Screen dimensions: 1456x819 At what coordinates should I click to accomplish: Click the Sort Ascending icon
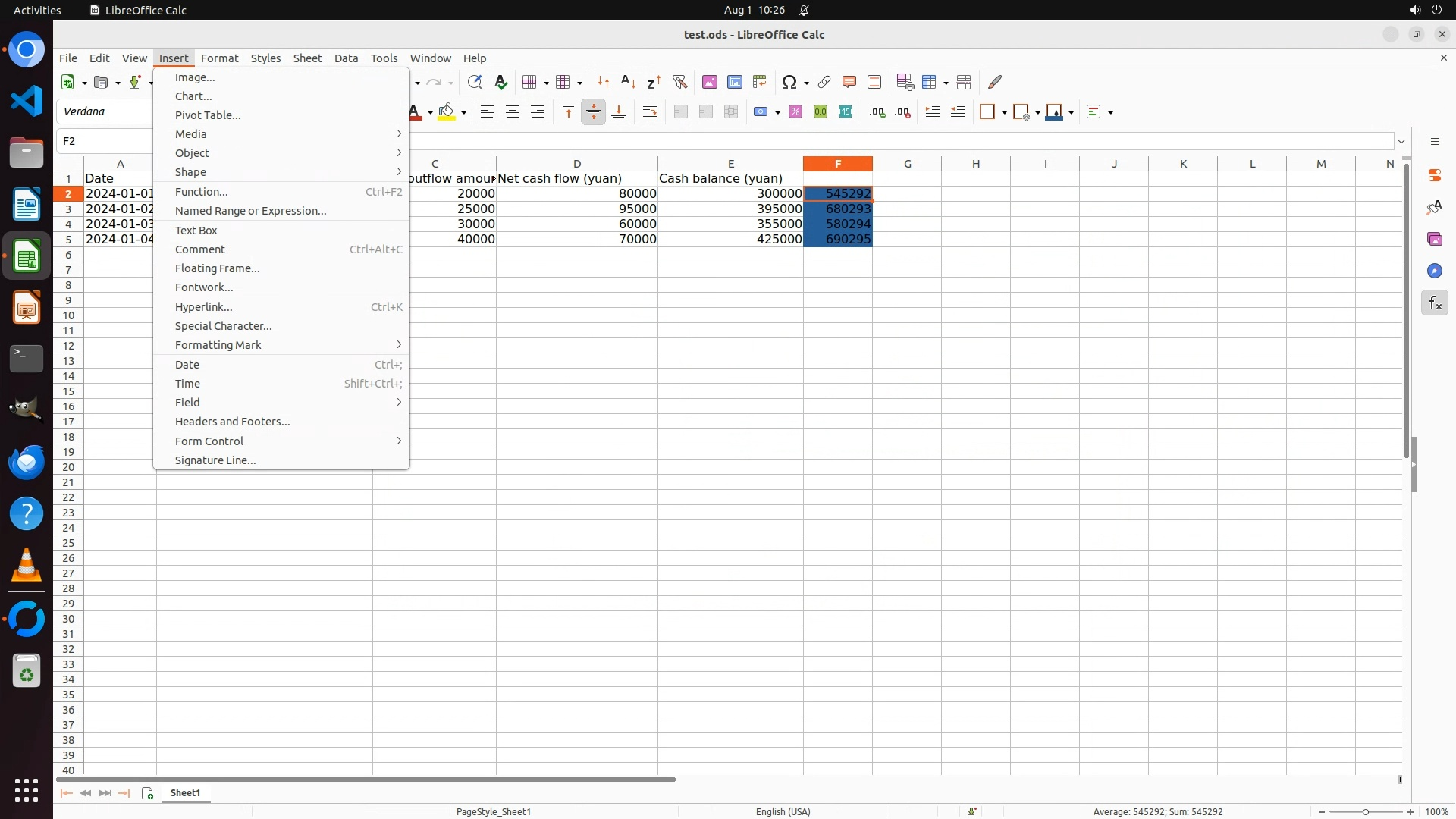point(628,82)
